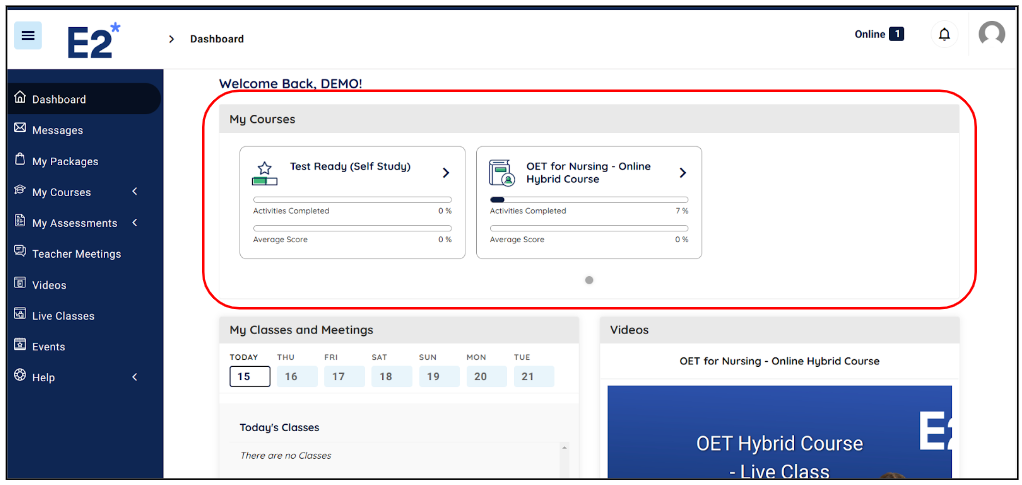Click the Messages envelope icon in sidebar
The height and width of the screenshot is (485, 1022).
[20, 129]
